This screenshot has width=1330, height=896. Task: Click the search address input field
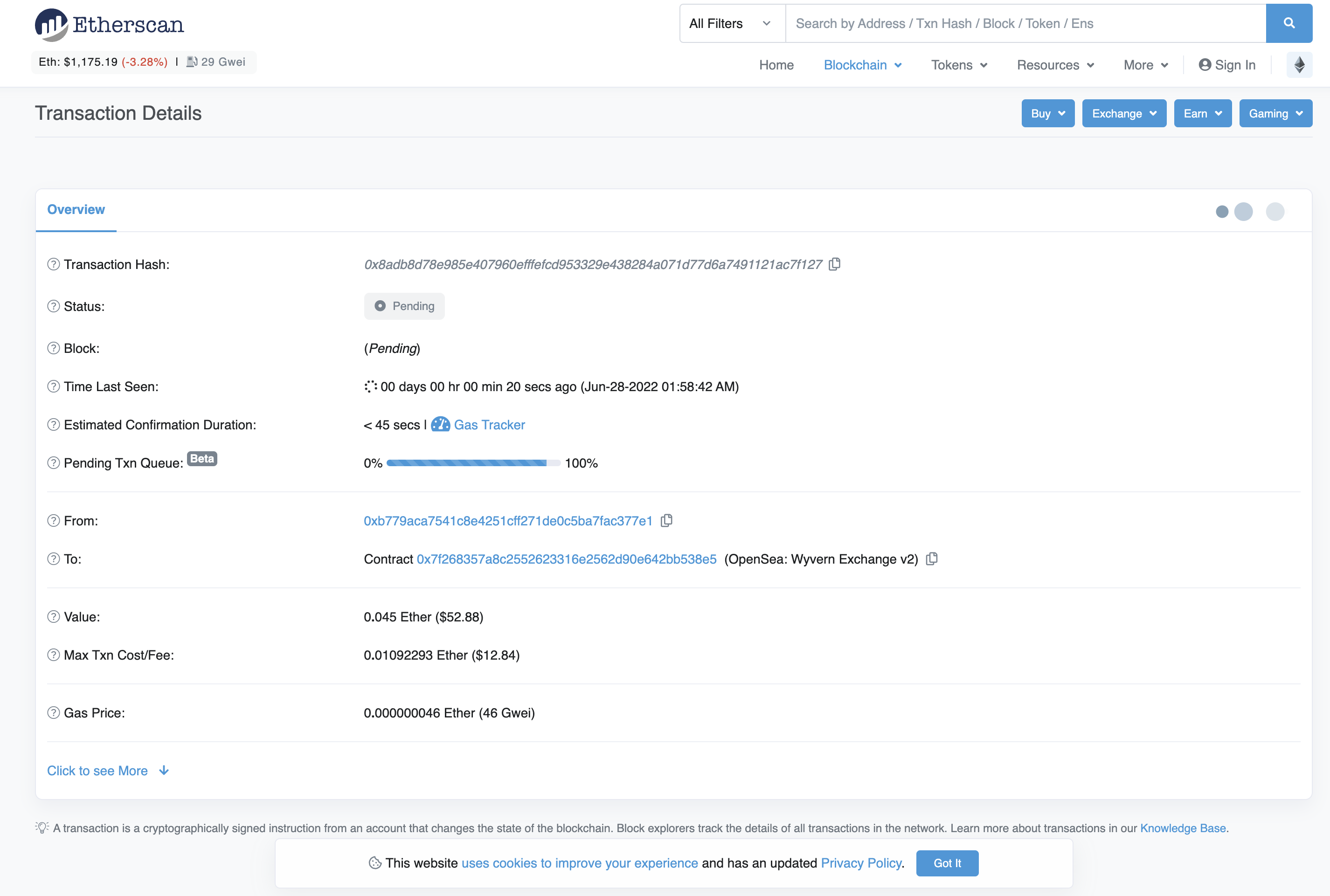[1025, 23]
